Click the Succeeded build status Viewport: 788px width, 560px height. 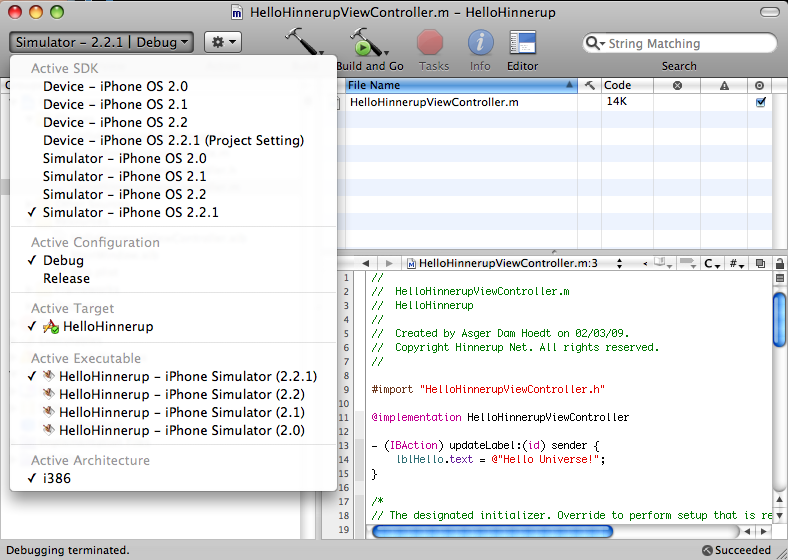tap(736, 550)
